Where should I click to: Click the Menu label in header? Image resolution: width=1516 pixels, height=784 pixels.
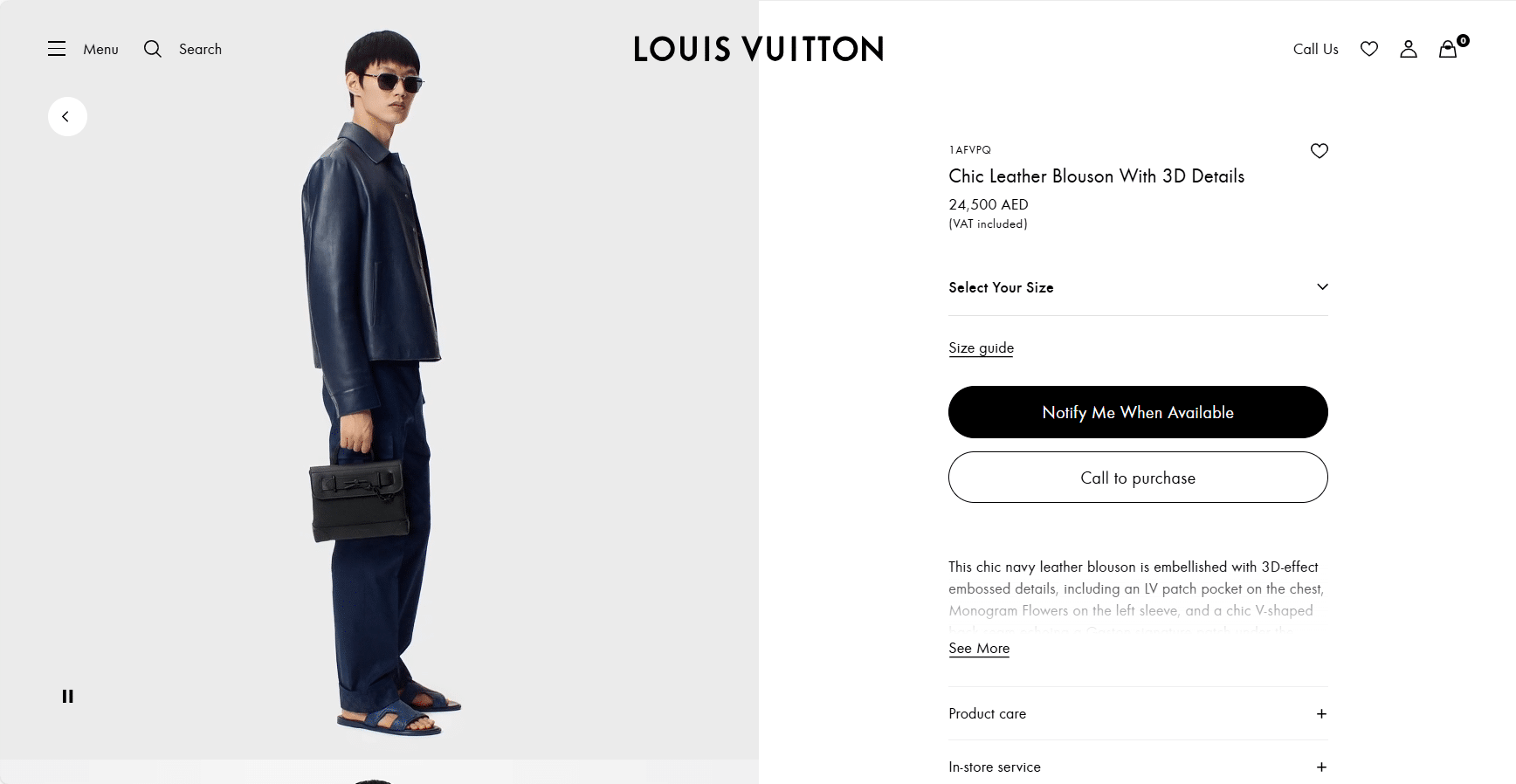point(100,50)
